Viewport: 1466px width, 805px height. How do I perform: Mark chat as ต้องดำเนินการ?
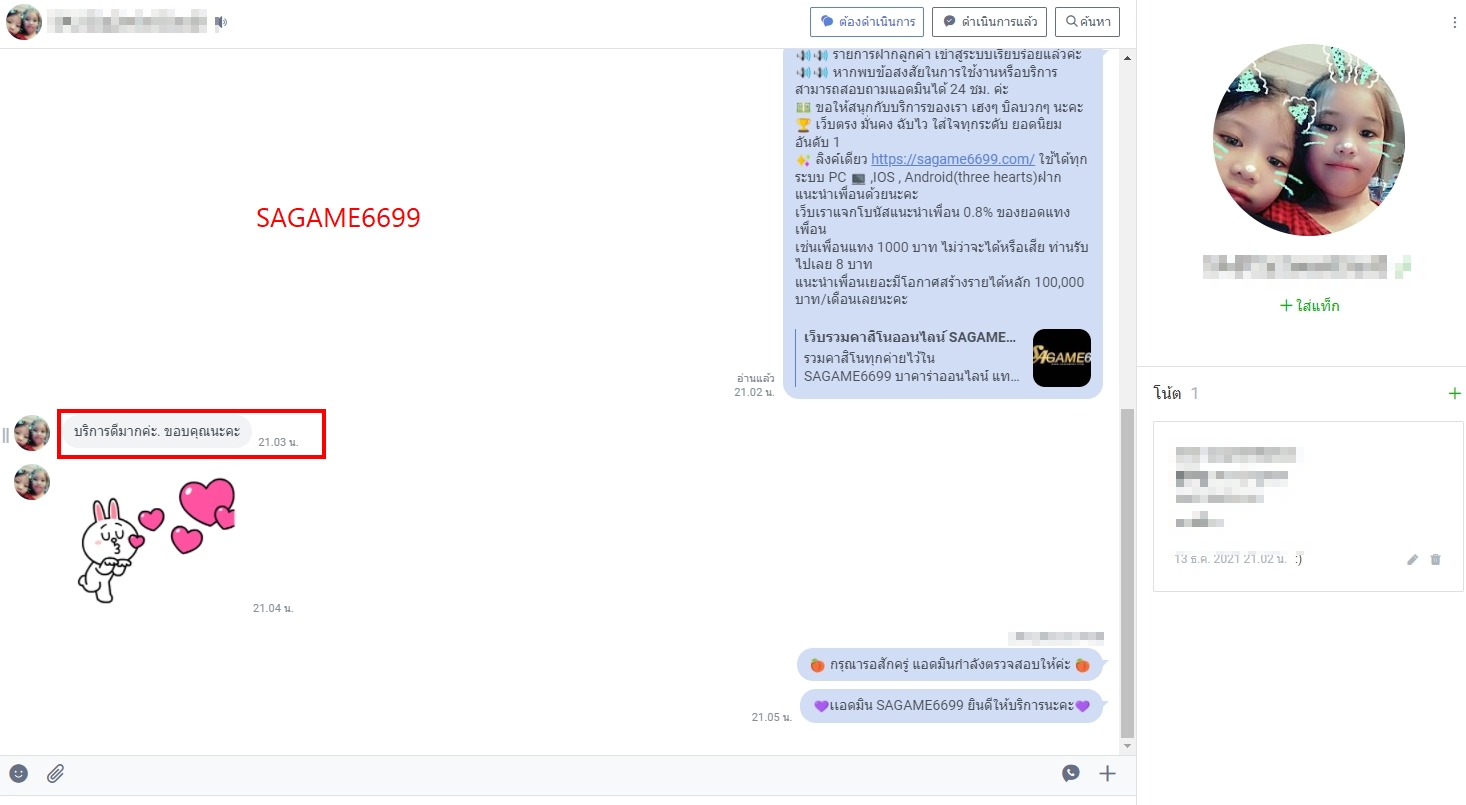[x=866, y=22]
